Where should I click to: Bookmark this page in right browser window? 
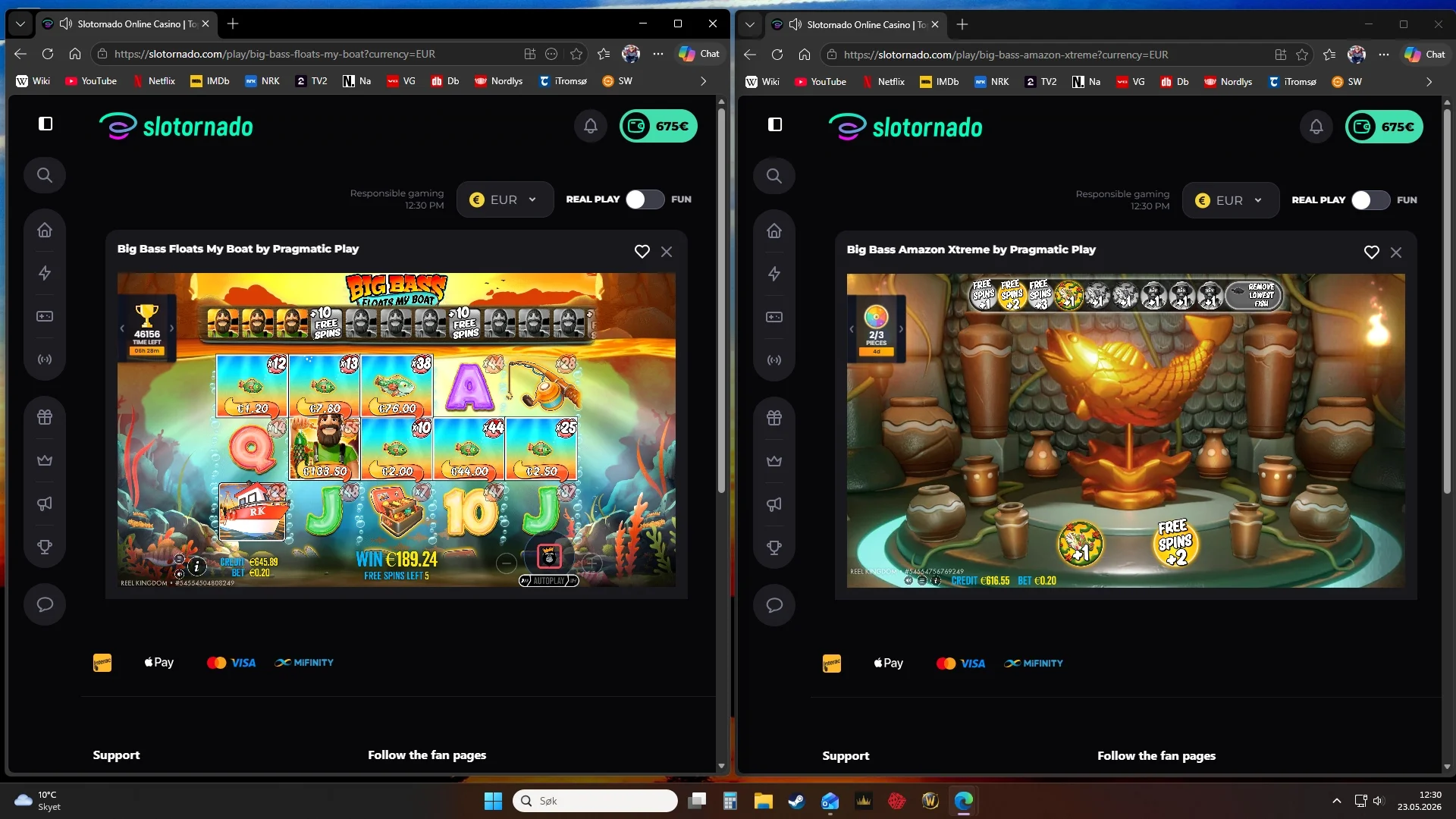point(1302,55)
